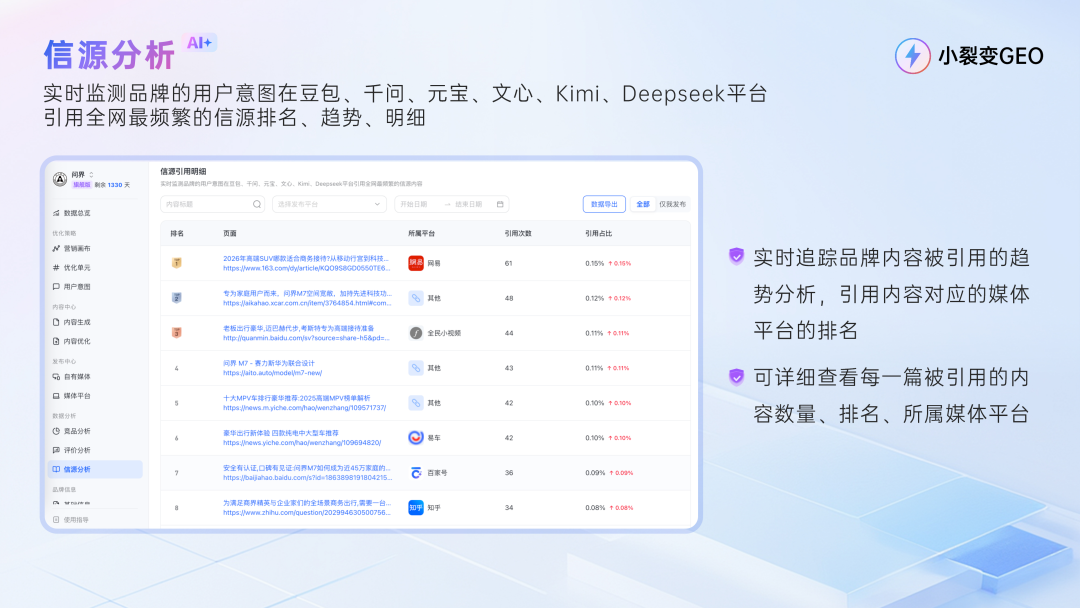Viewport: 1080px width, 608px height.
Task: Open the 为满足商界精英 Zhihu link
Action: pyautogui.click(x=307, y=503)
